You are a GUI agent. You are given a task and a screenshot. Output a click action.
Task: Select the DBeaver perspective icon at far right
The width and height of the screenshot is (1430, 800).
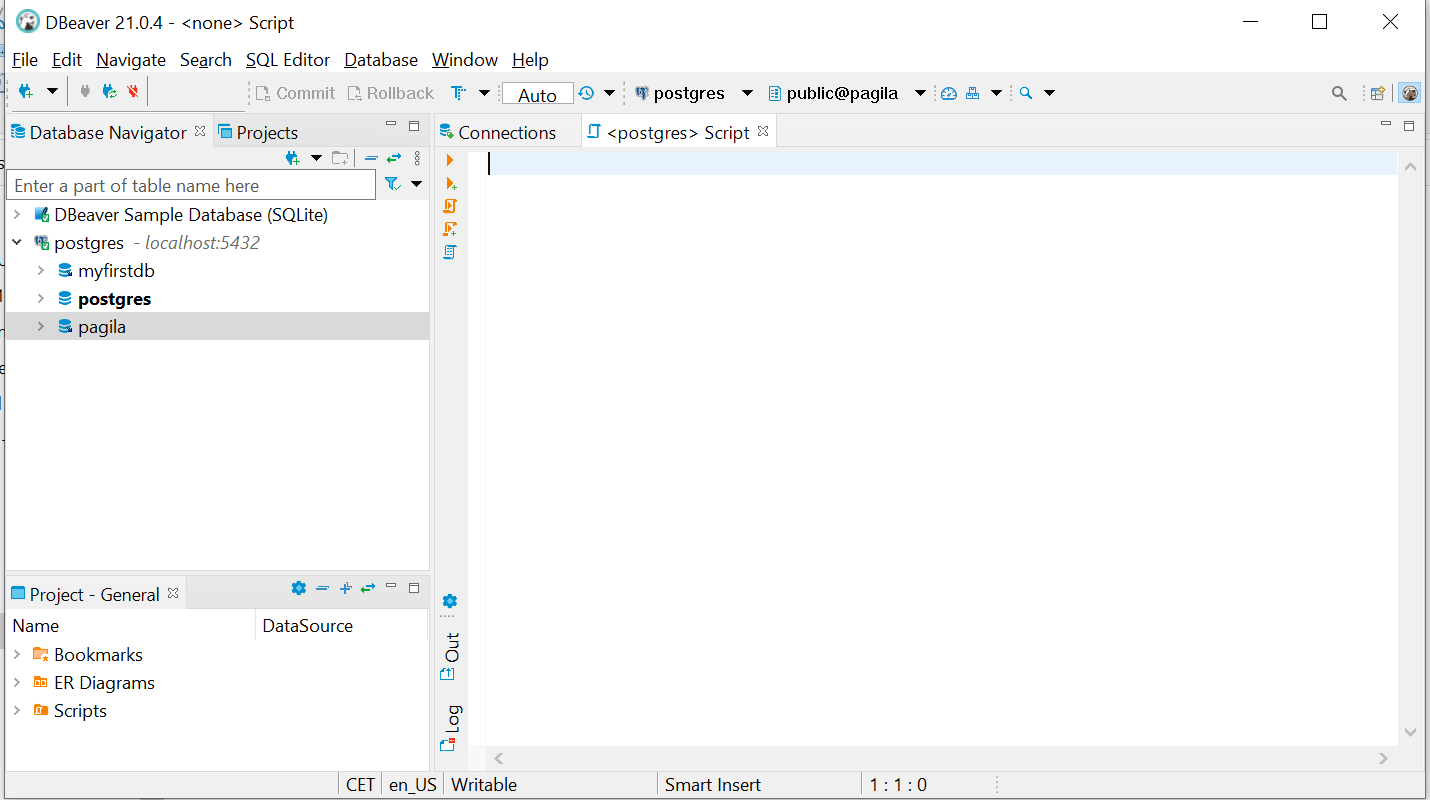[x=1410, y=93]
